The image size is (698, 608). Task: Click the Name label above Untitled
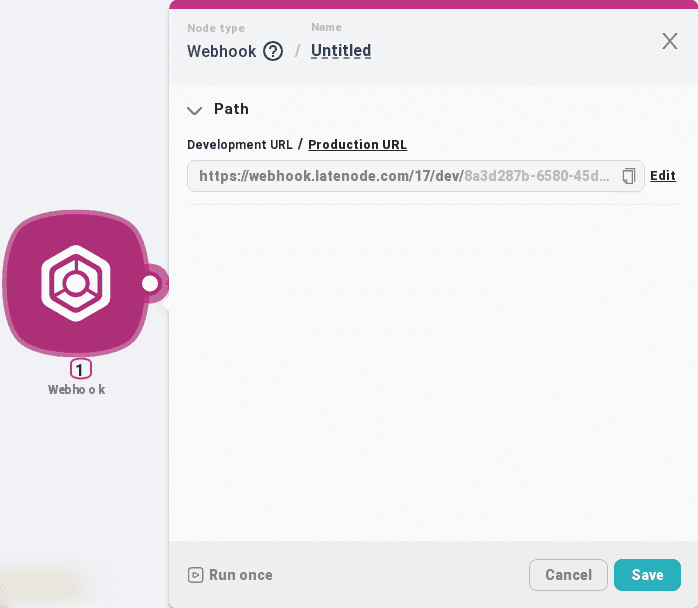(x=326, y=28)
